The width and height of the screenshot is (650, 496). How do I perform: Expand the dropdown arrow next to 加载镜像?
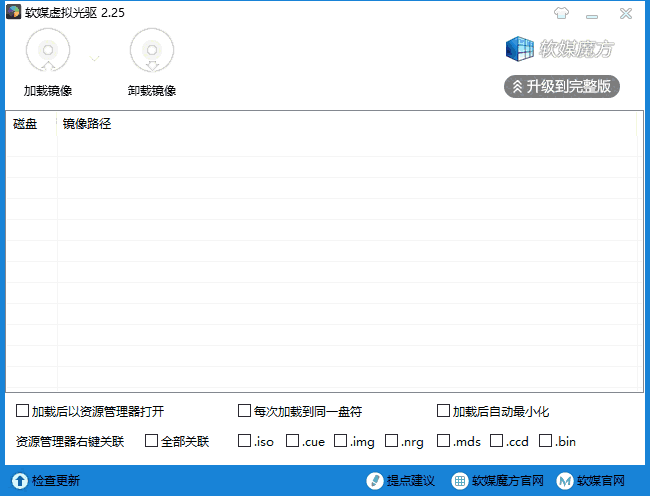tap(95, 58)
